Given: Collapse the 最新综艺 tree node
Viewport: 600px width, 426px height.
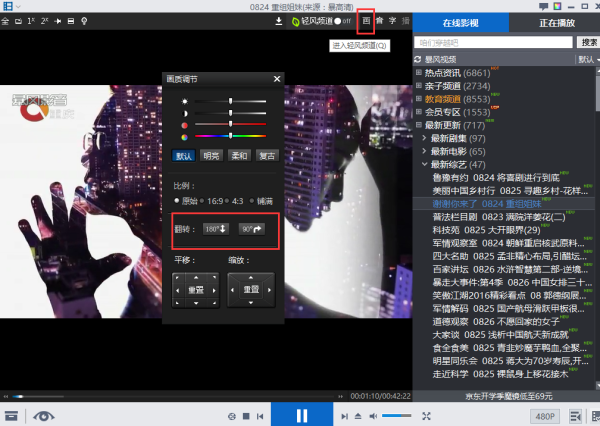Looking at the screenshot, I should (x=425, y=164).
